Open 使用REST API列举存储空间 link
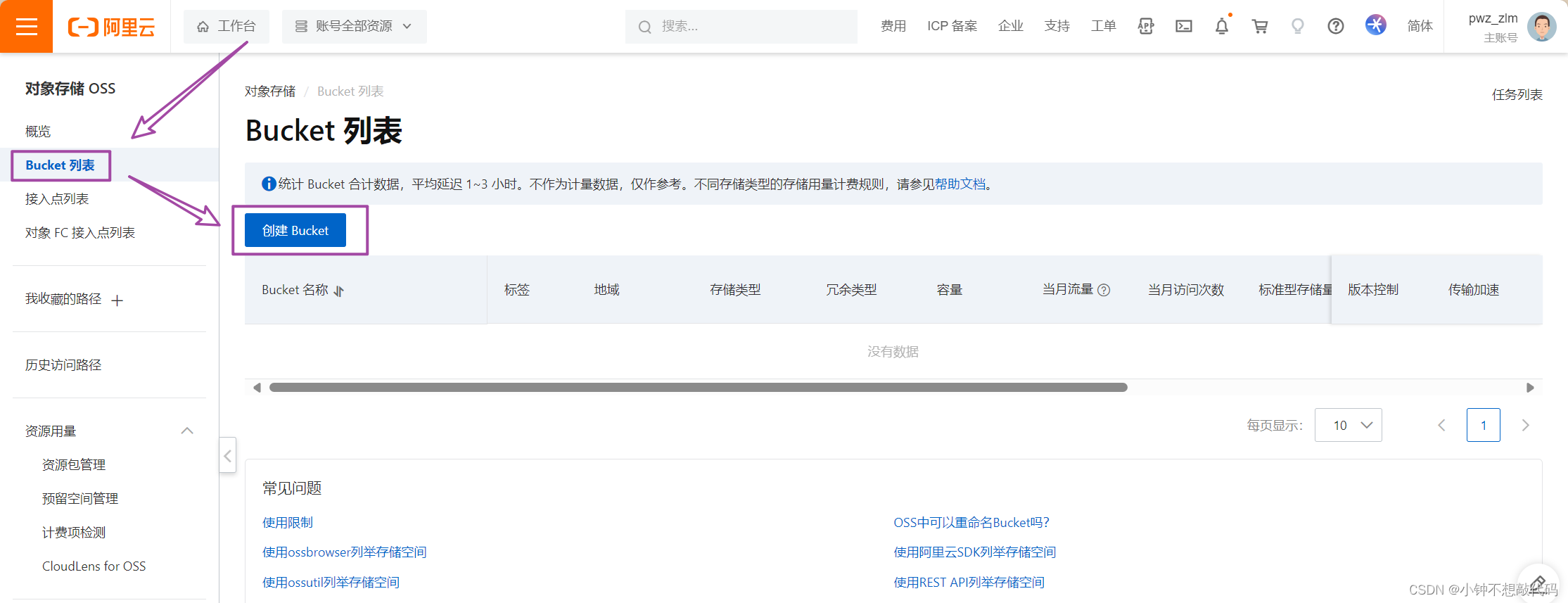This screenshot has width=1568, height=603. click(969, 583)
